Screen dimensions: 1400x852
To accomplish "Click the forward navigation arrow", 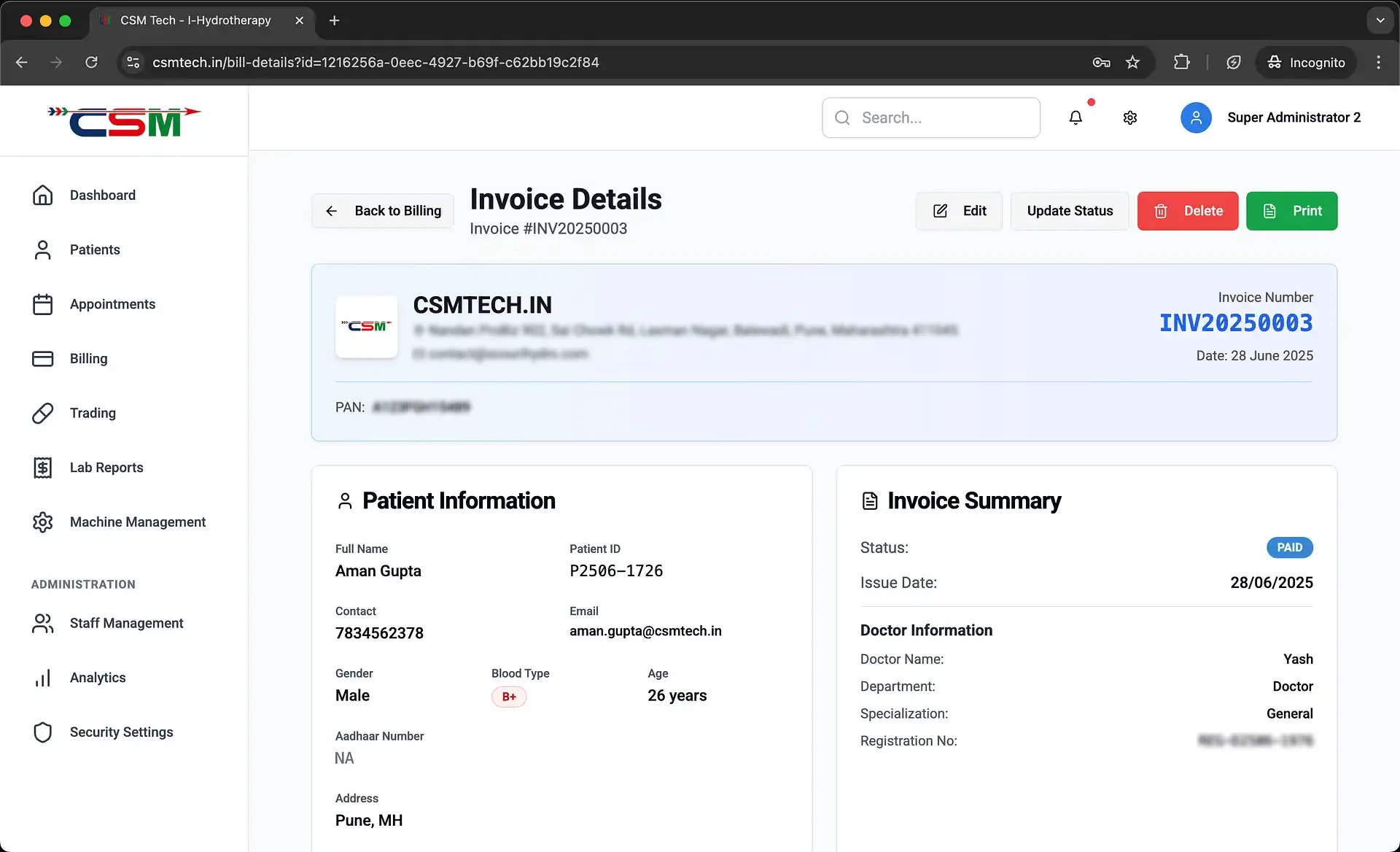I will 56,62.
